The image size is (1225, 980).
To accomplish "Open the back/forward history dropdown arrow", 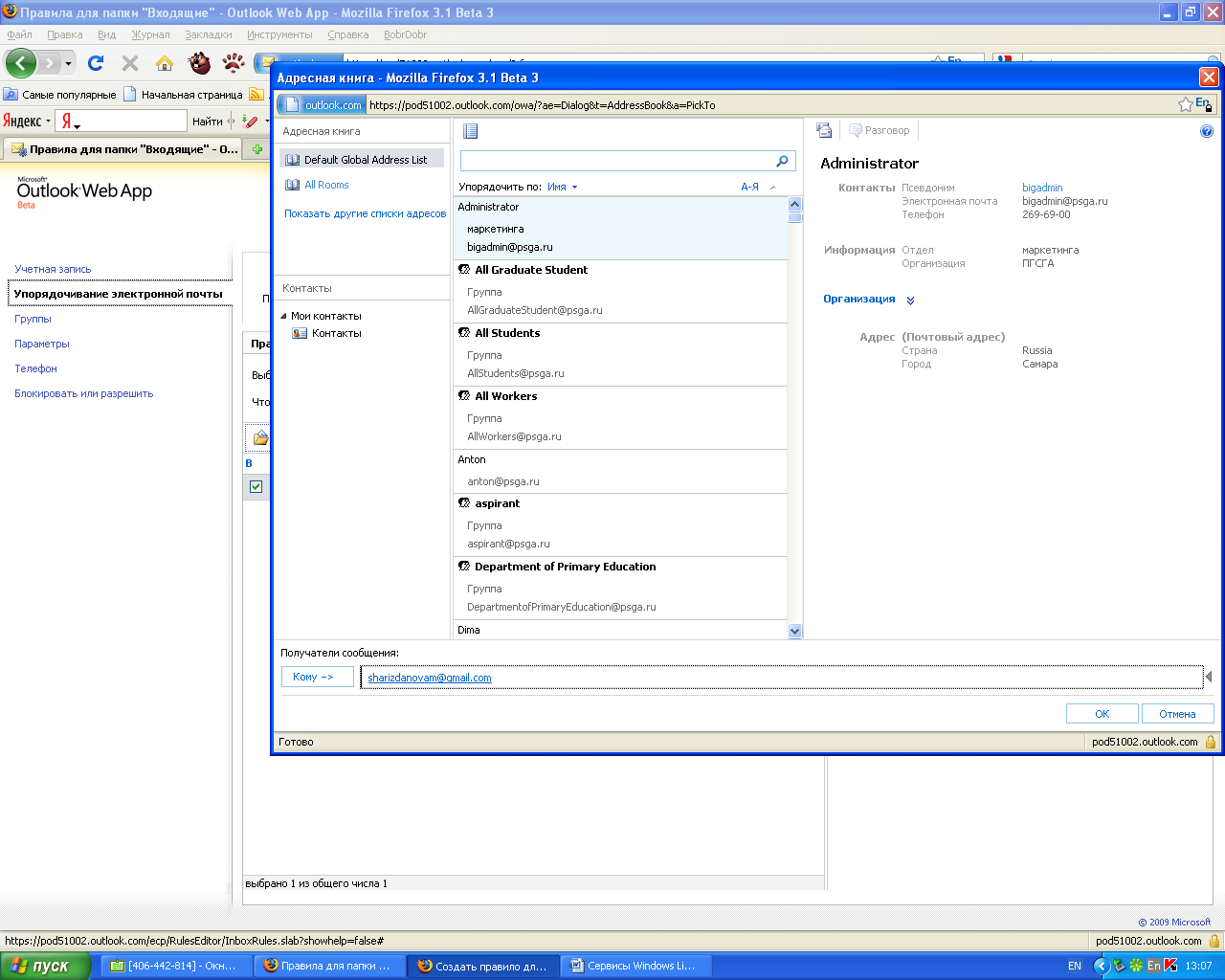I will click(68, 64).
